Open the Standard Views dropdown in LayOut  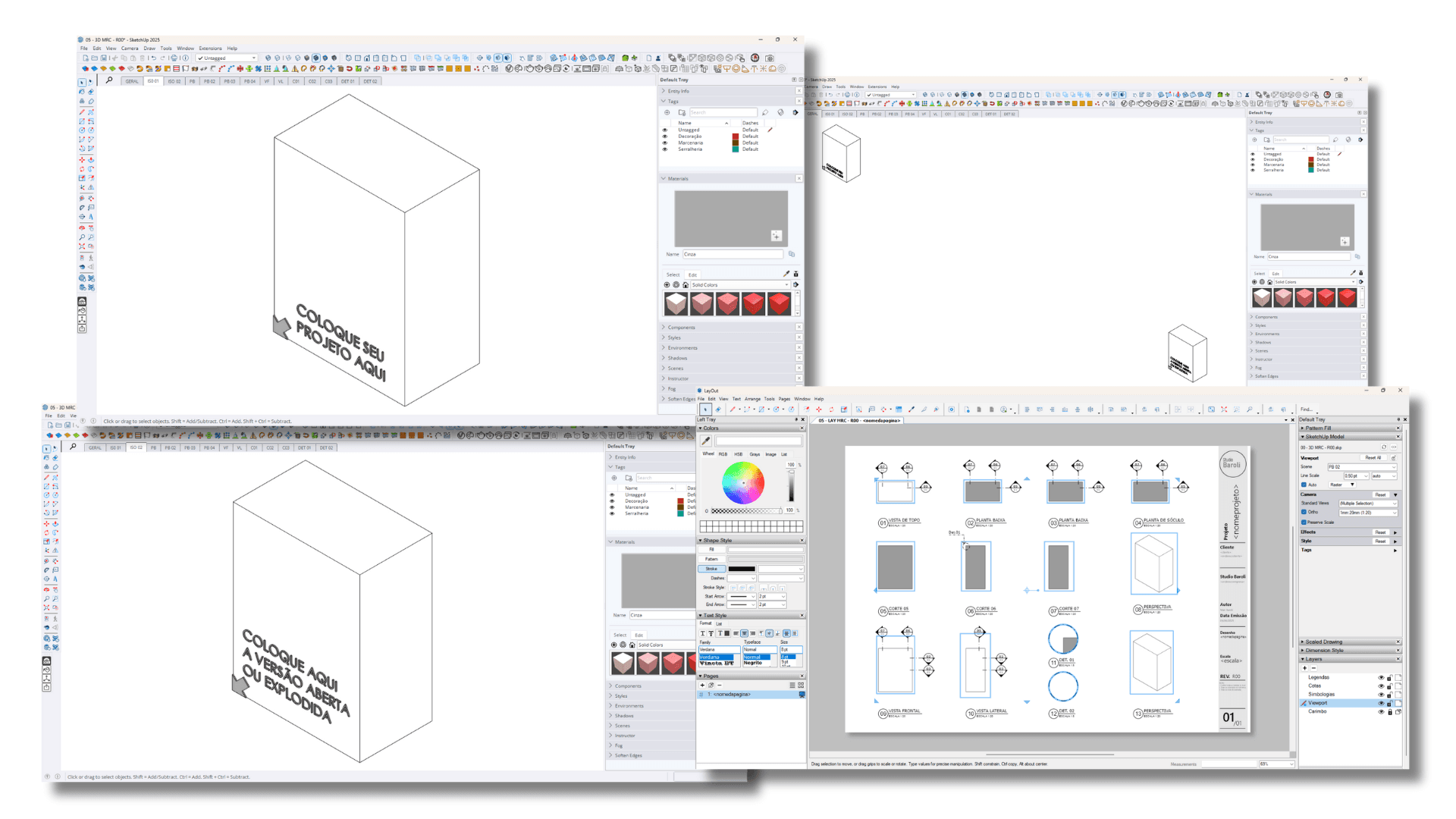click(x=1367, y=504)
